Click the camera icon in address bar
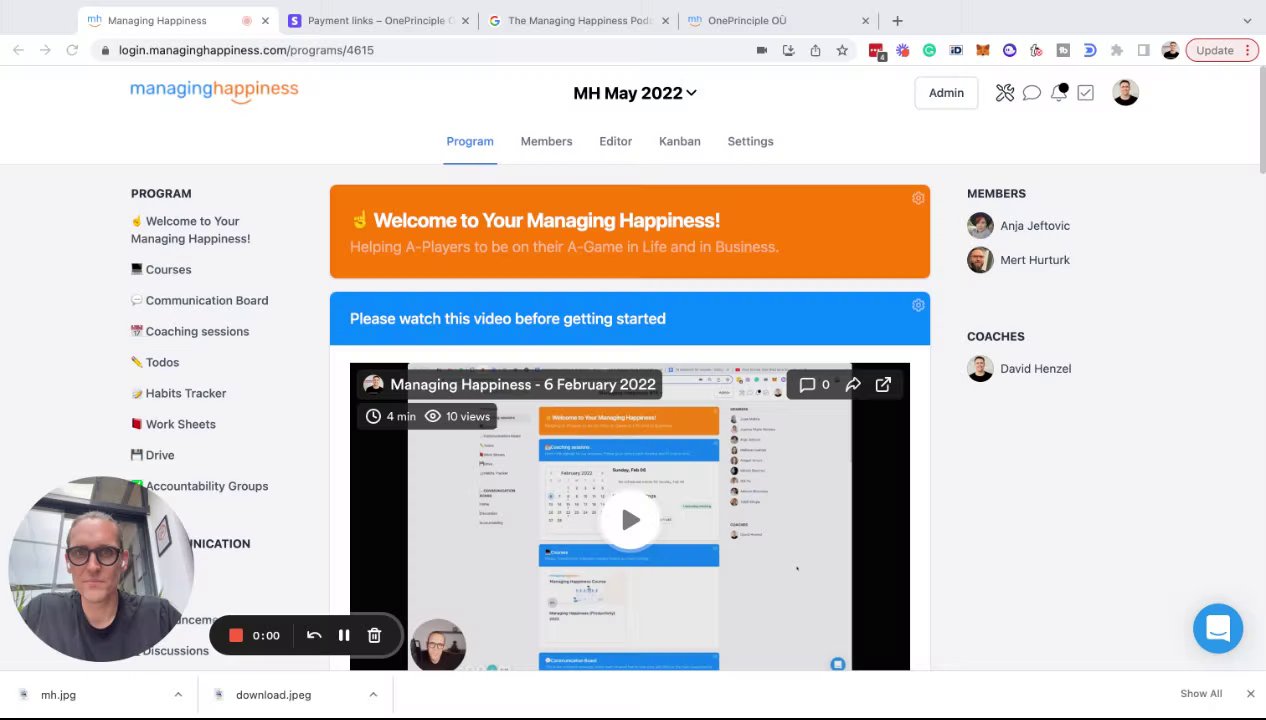Viewport: 1266px width, 720px height. tap(761, 50)
